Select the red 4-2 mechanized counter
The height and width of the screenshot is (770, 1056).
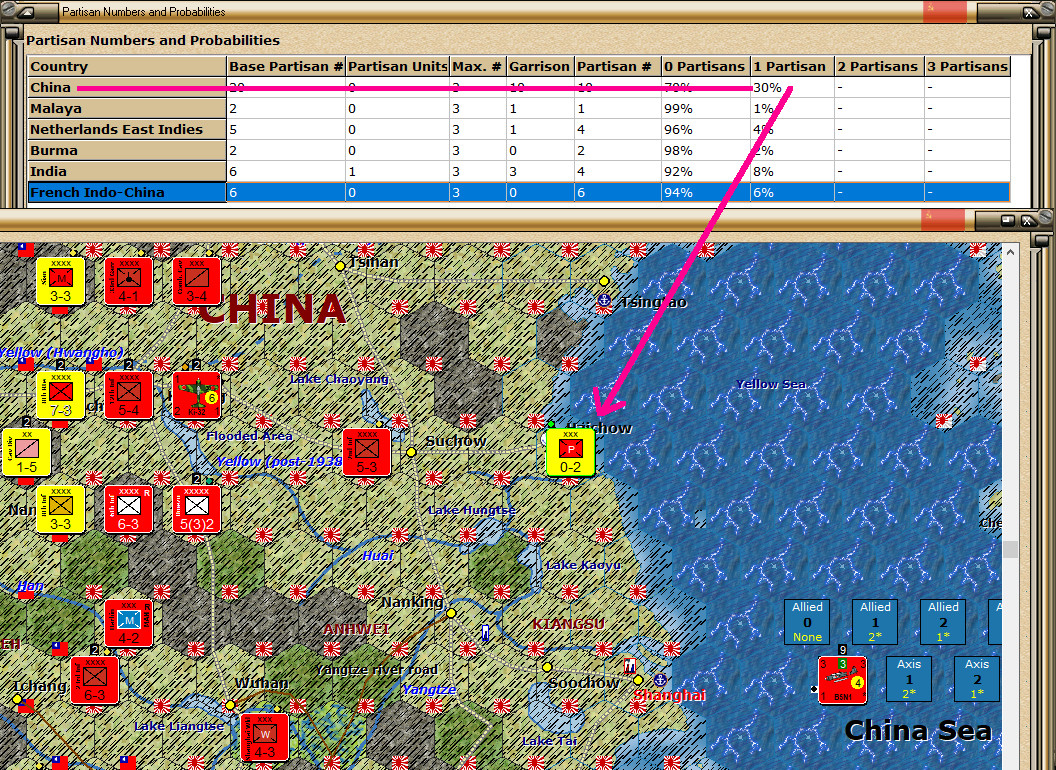coord(129,623)
